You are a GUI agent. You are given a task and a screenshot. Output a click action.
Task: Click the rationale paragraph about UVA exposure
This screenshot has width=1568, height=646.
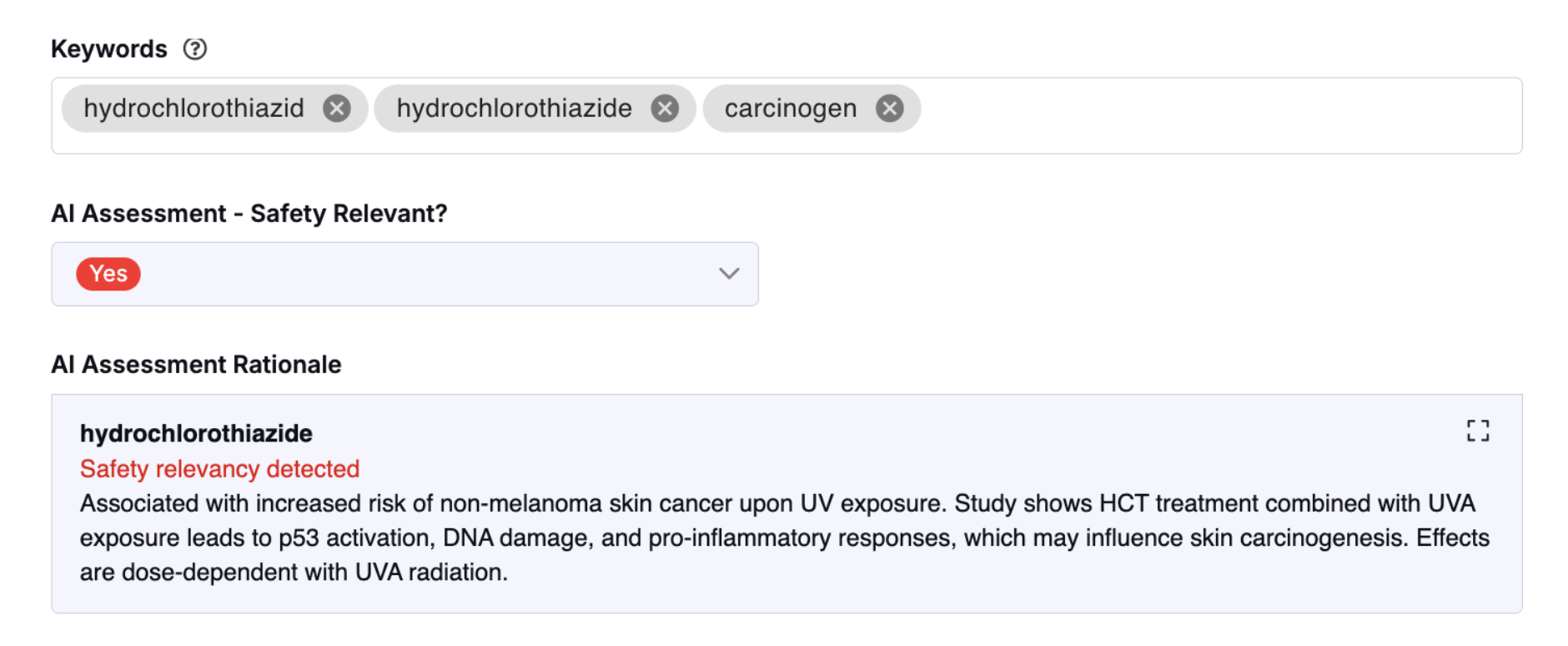pyautogui.click(x=784, y=537)
